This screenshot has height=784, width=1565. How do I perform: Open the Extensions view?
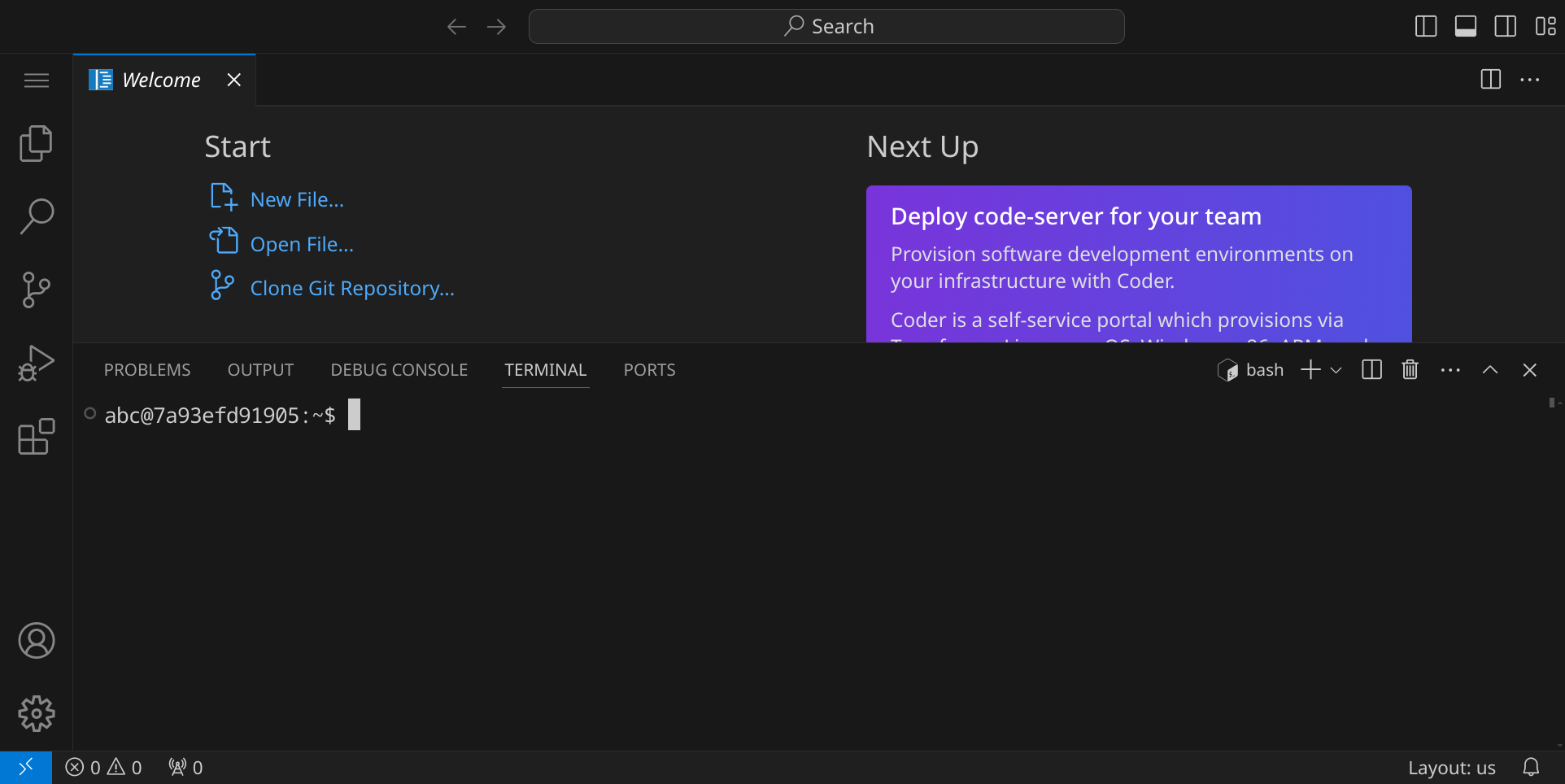click(x=36, y=437)
